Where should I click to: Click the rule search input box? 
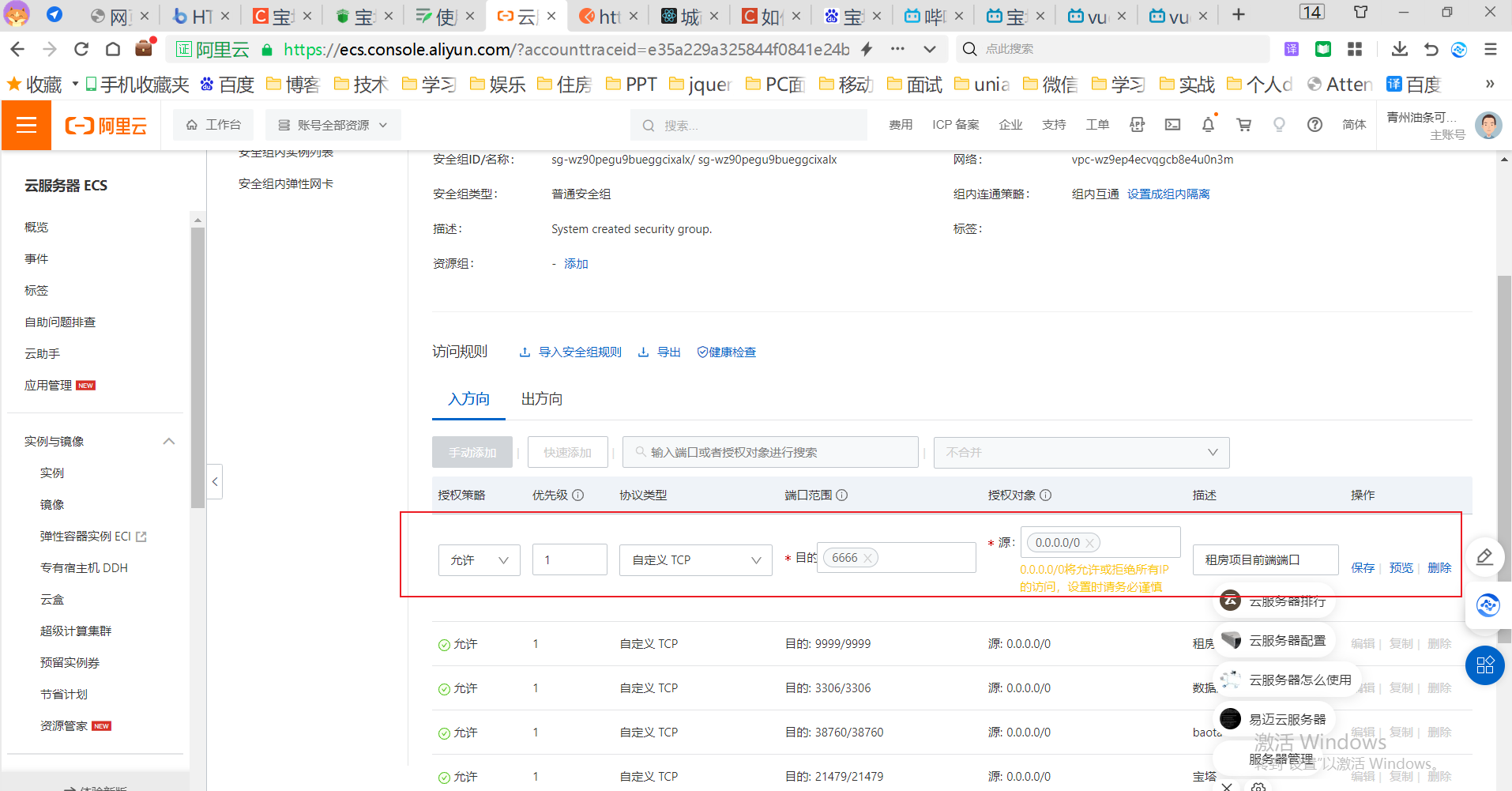click(x=770, y=452)
